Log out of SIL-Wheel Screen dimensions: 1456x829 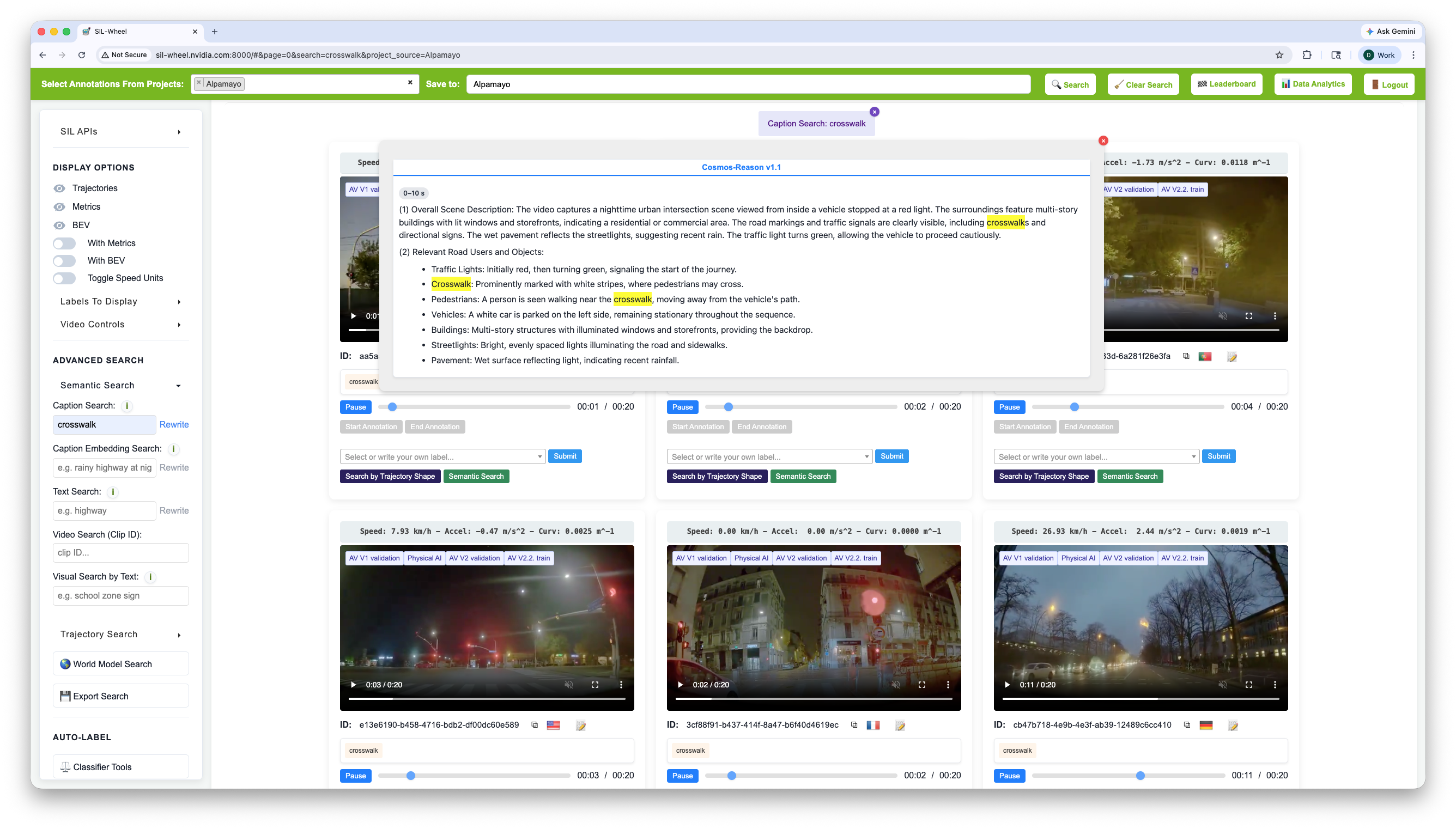point(1389,84)
